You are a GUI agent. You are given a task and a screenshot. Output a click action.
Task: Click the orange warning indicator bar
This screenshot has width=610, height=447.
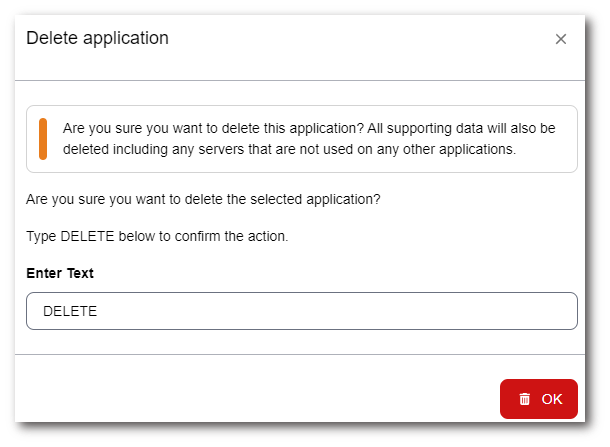[43, 139]
